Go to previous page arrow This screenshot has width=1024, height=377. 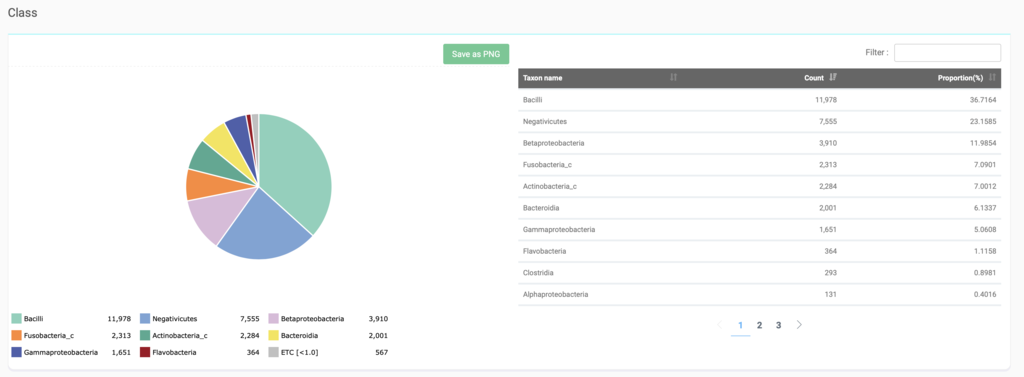tap(720, 325)
